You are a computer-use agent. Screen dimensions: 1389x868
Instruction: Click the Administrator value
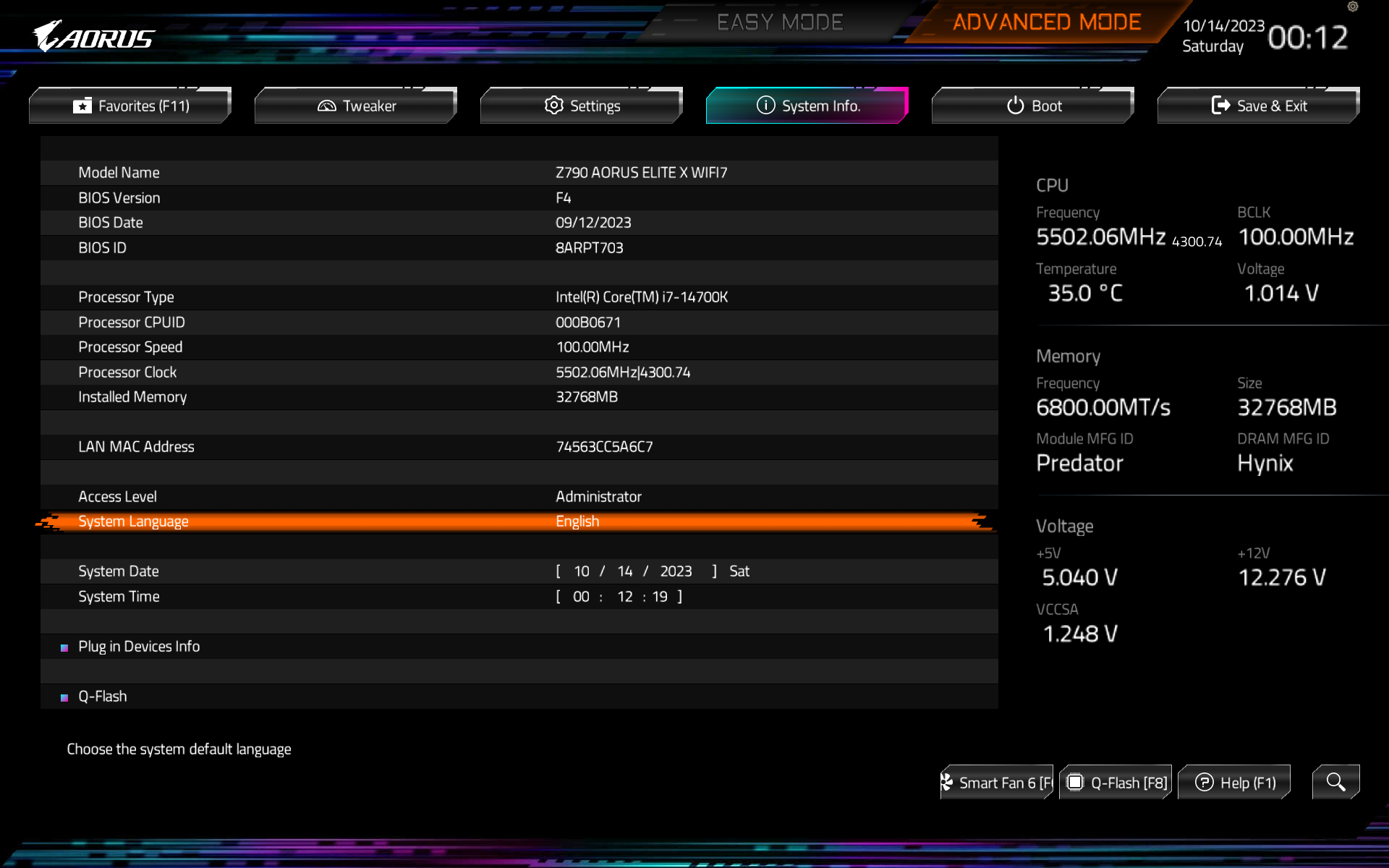(x=598, y=497)
